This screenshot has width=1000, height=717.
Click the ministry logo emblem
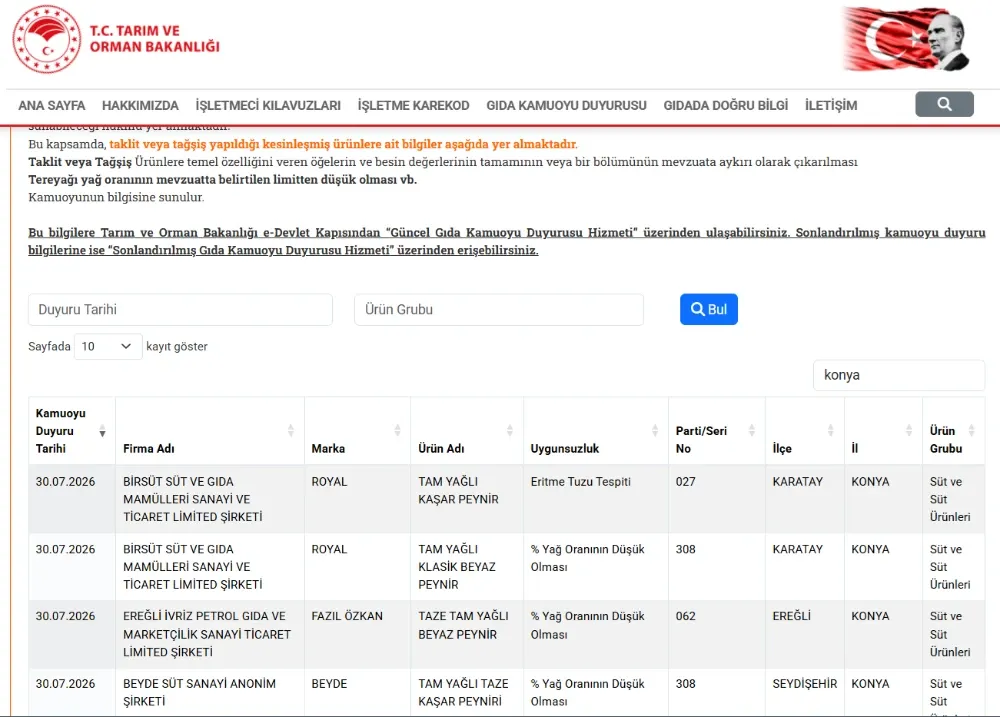(47, 38)
